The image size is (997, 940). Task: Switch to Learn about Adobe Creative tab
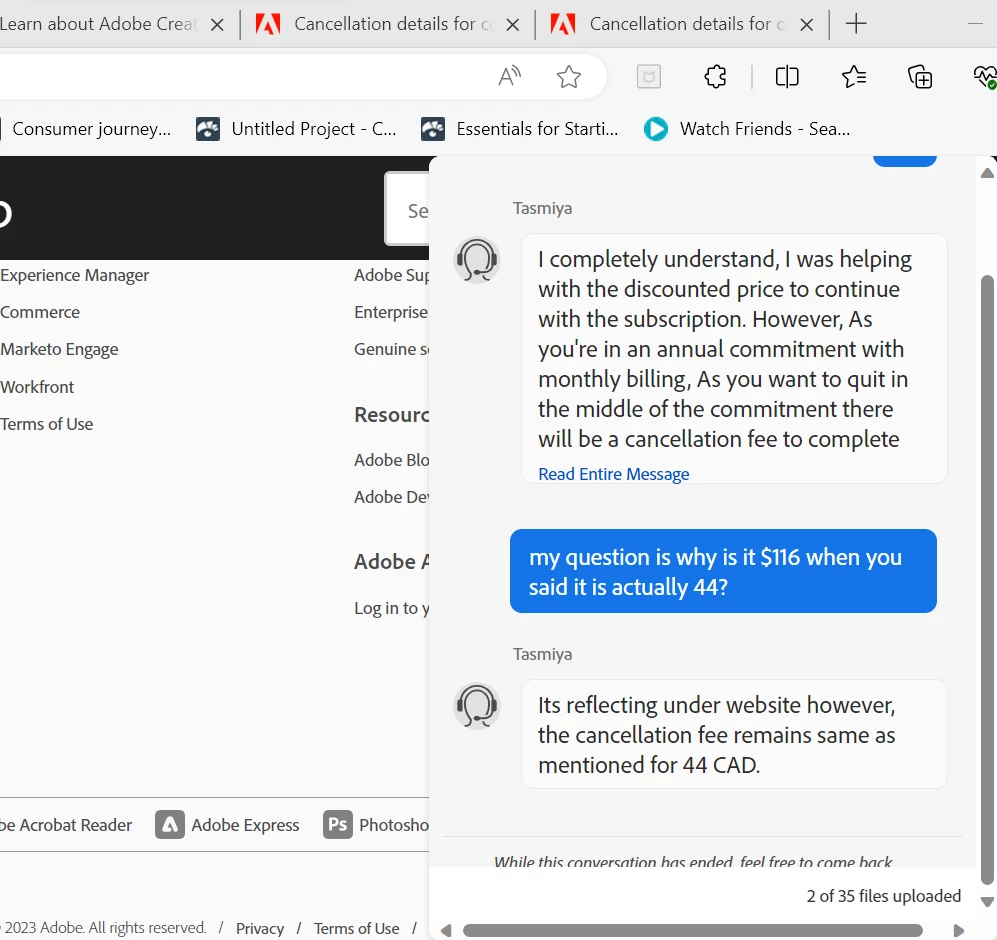[99, 24]
